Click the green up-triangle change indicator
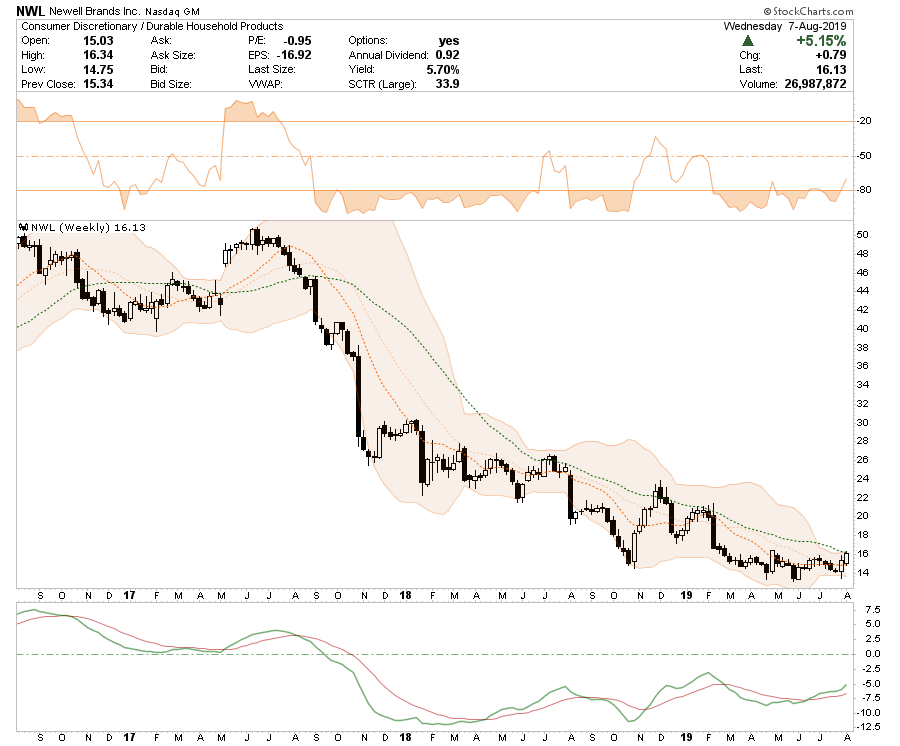Image resolution: width=900 pixels, height=746 pixels. (747, 41)
